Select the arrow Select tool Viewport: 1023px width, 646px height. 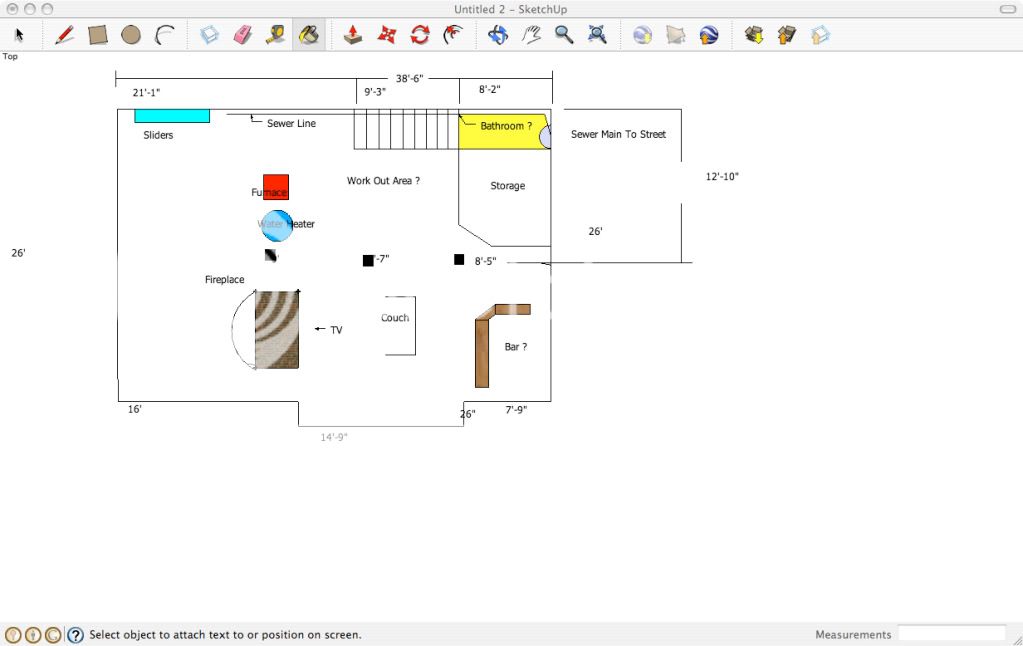pyautogui.click(x=19, y=35)
